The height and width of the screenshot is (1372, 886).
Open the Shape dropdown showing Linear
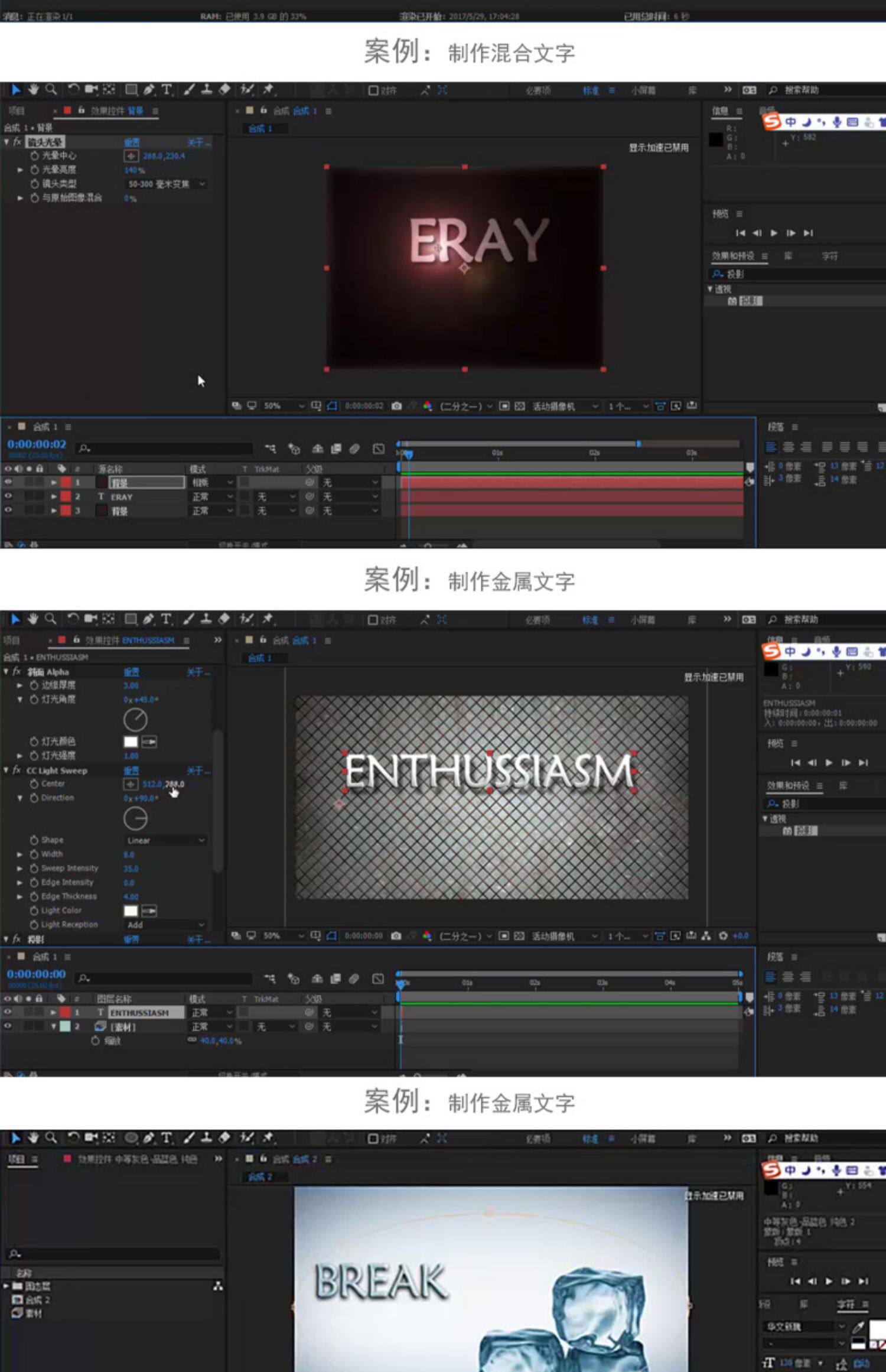pos(165,840)
